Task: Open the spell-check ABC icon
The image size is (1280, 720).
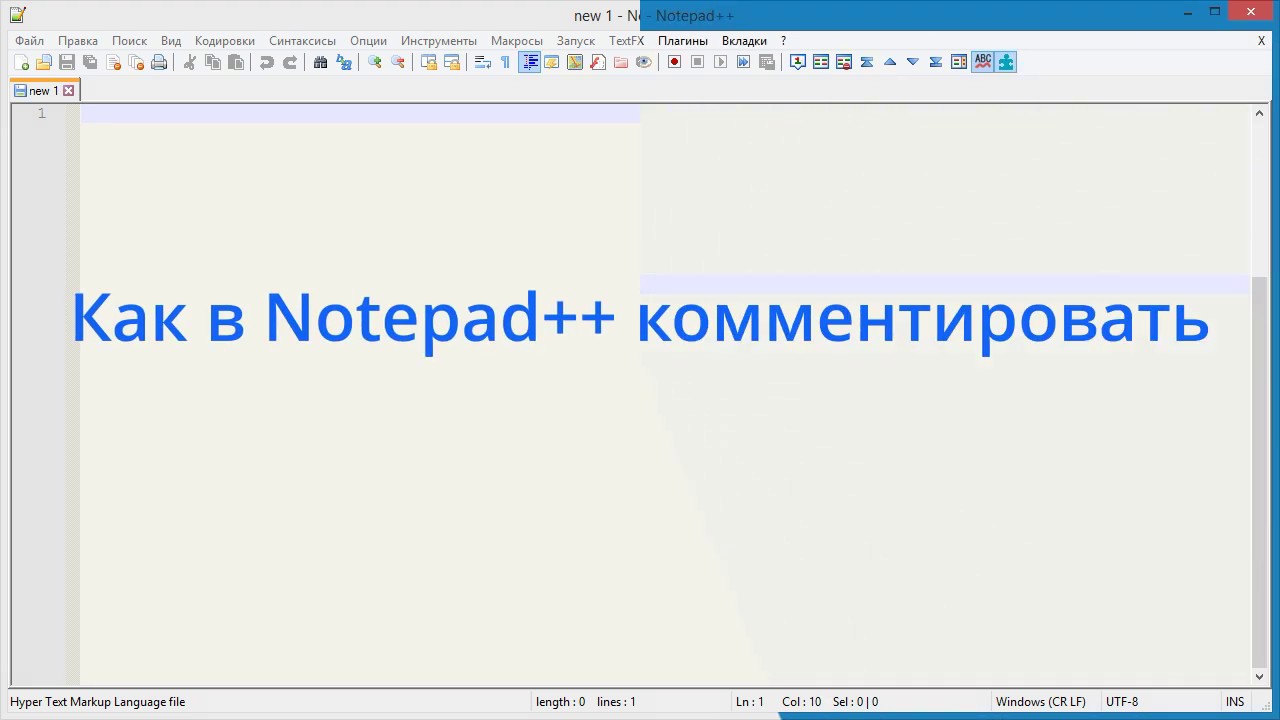Action: (983, 62)
